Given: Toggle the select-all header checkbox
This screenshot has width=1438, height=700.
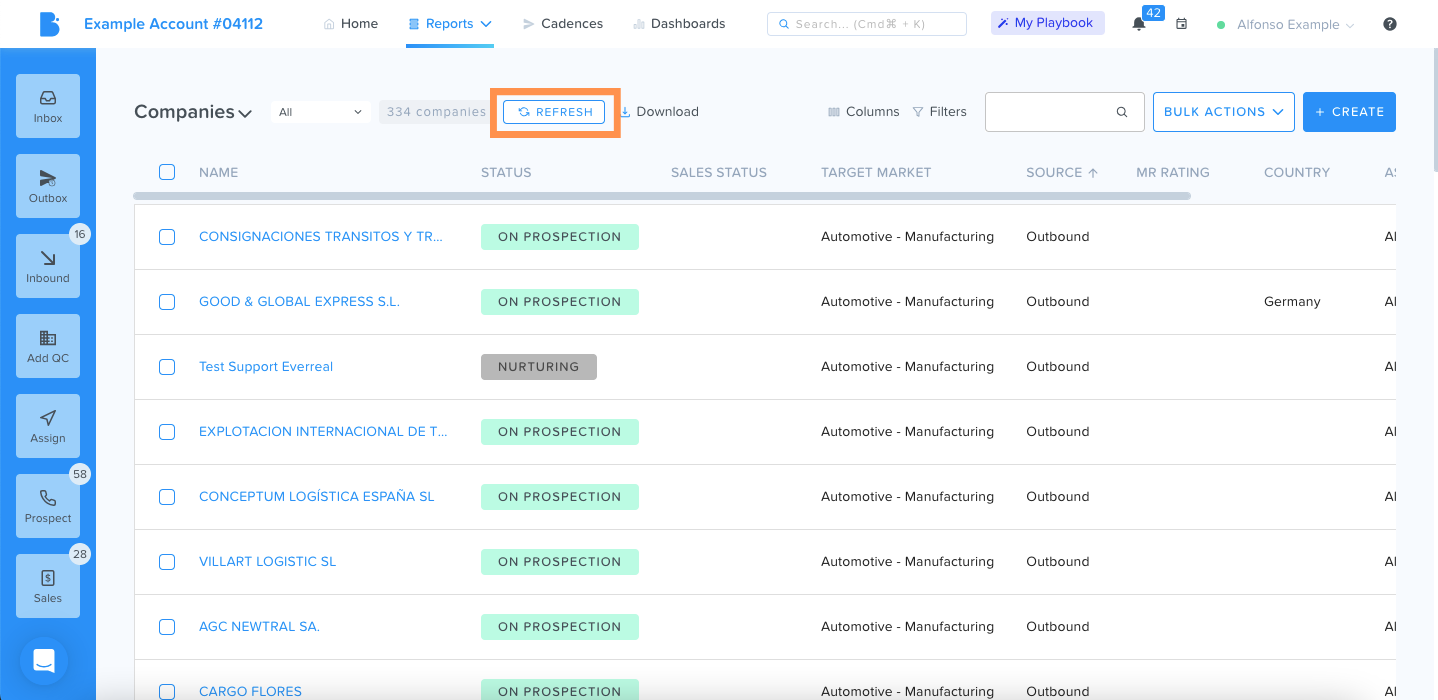Looking at the screenshot, I should point(167,172).
